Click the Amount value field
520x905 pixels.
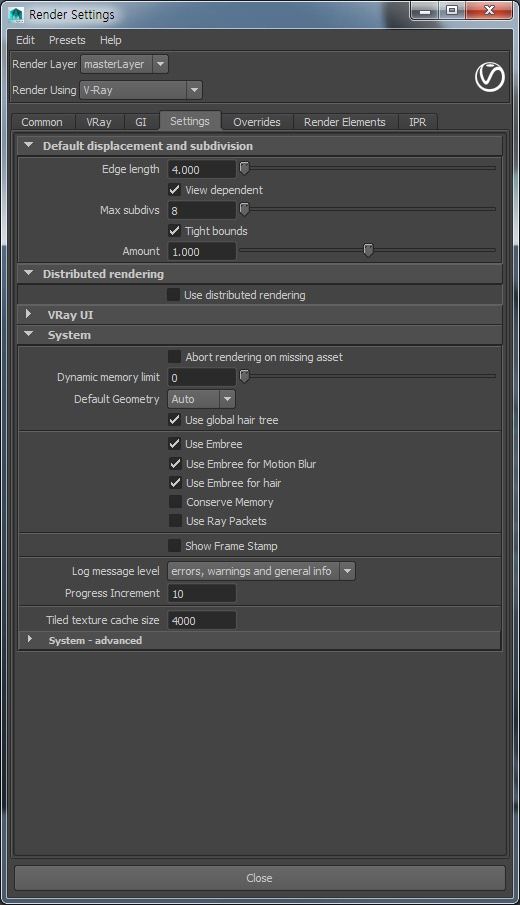coord(201,252)
